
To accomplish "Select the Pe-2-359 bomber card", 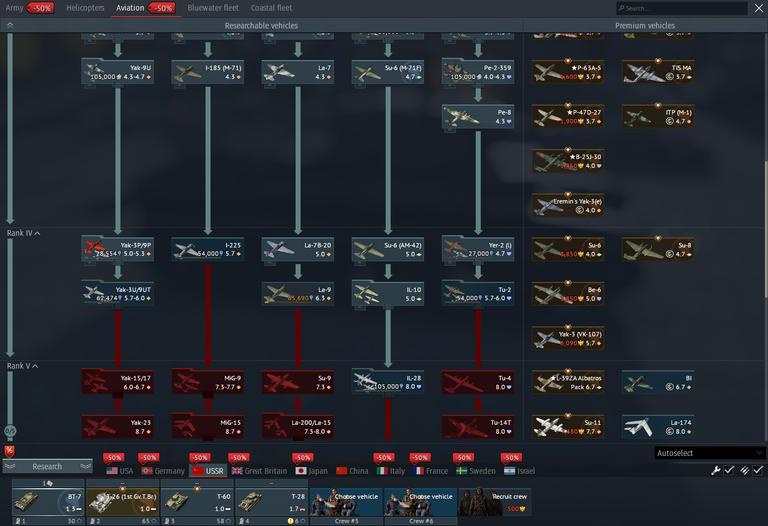I will pos(478,72).
